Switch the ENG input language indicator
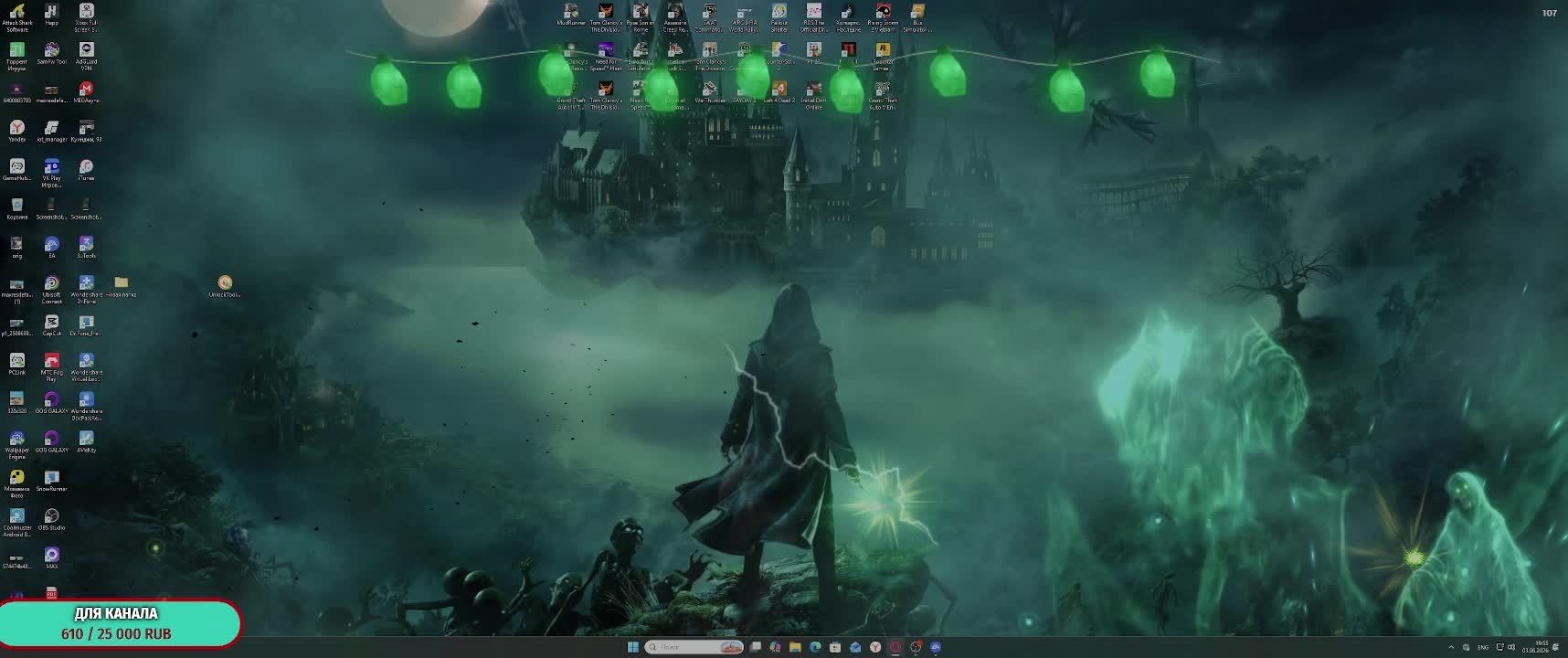The height and width of the screenshot is (658, 1568). tap(1483, 647)
